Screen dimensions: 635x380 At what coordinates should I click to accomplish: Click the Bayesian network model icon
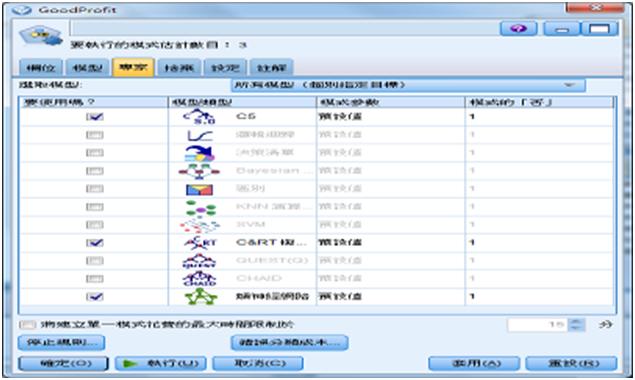[199, 171]
